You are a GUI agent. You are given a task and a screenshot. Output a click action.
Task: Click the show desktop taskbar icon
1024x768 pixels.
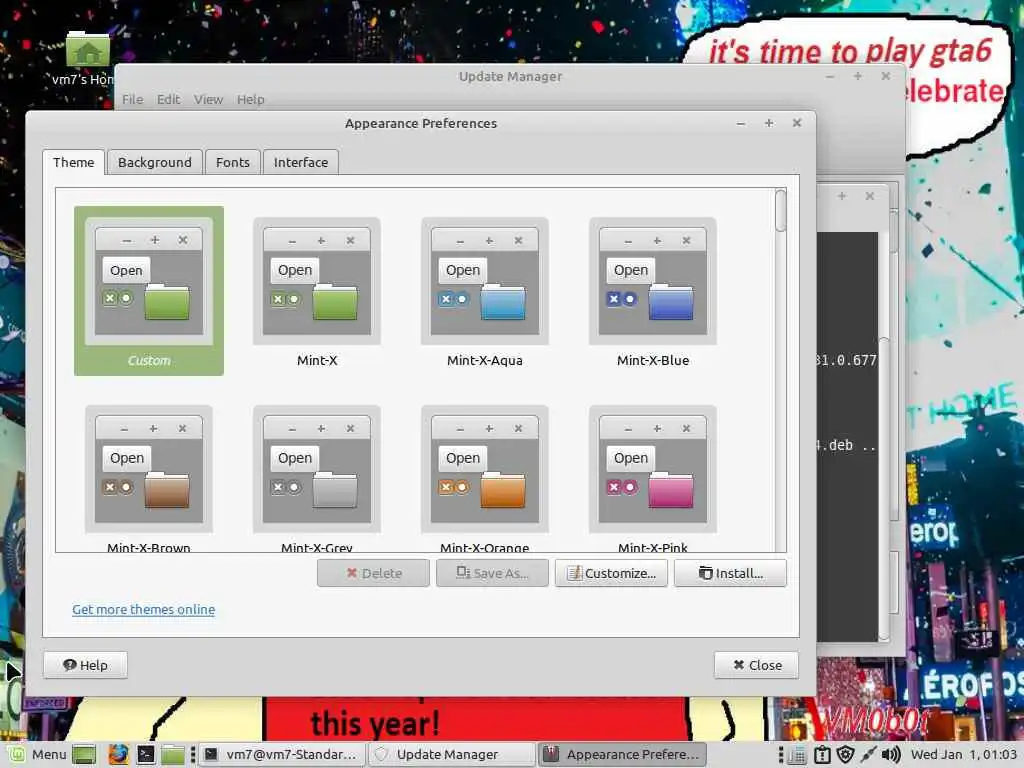[x=84, y=754]
